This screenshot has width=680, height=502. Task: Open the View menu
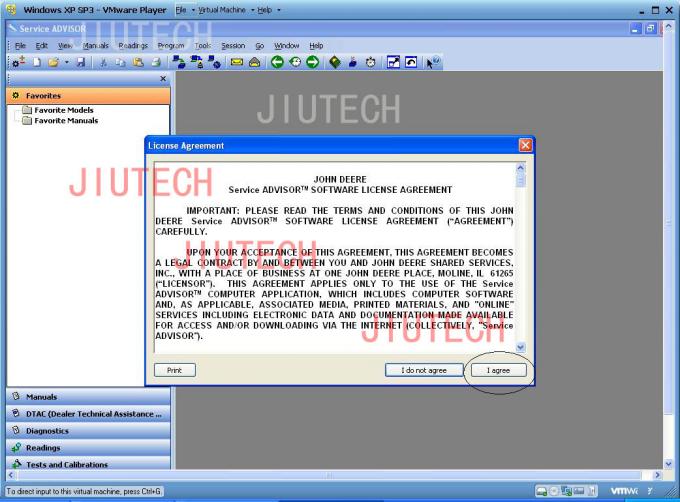coord(65,46)
